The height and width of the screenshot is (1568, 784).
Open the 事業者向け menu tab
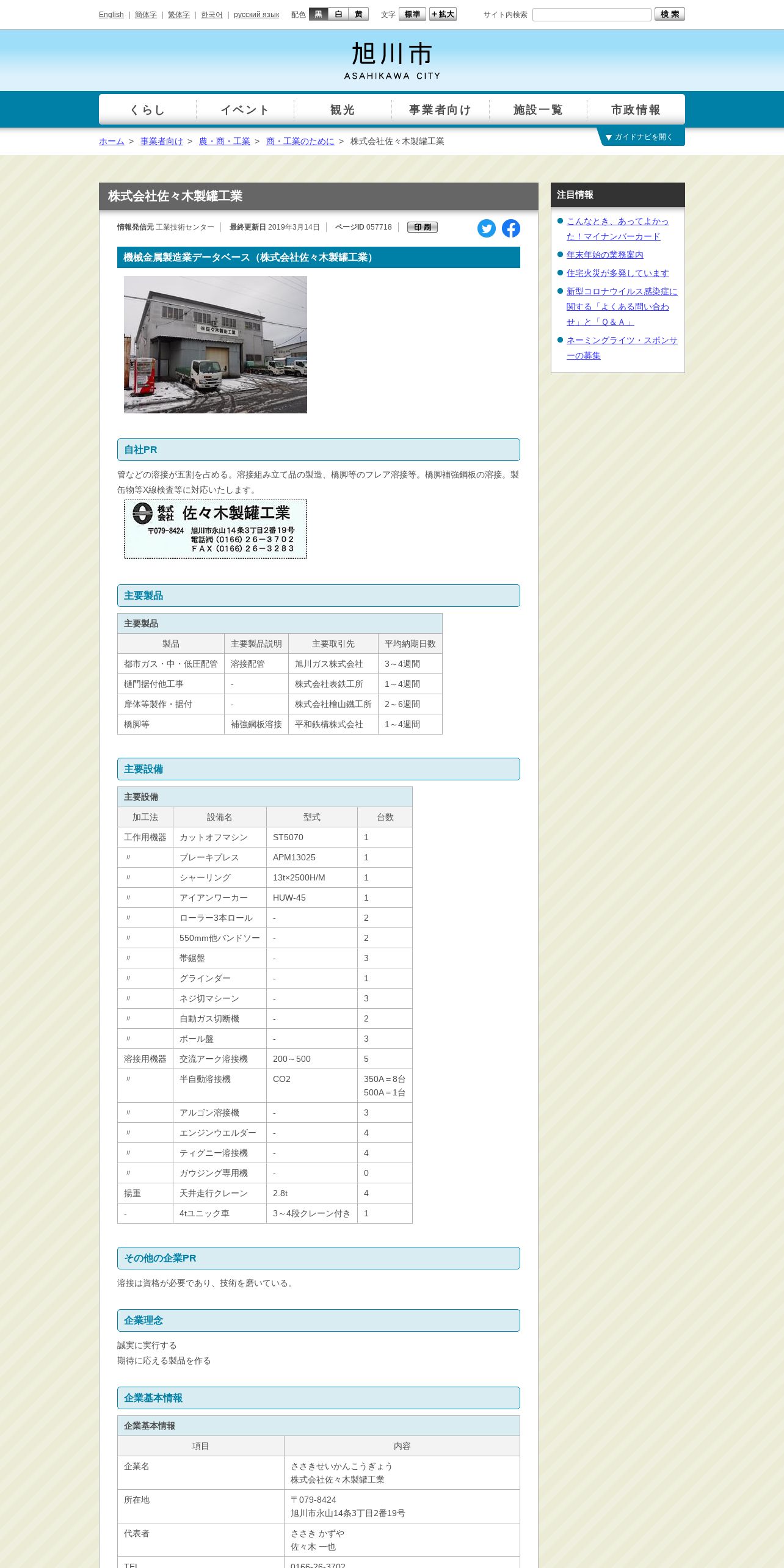[441, 109]
